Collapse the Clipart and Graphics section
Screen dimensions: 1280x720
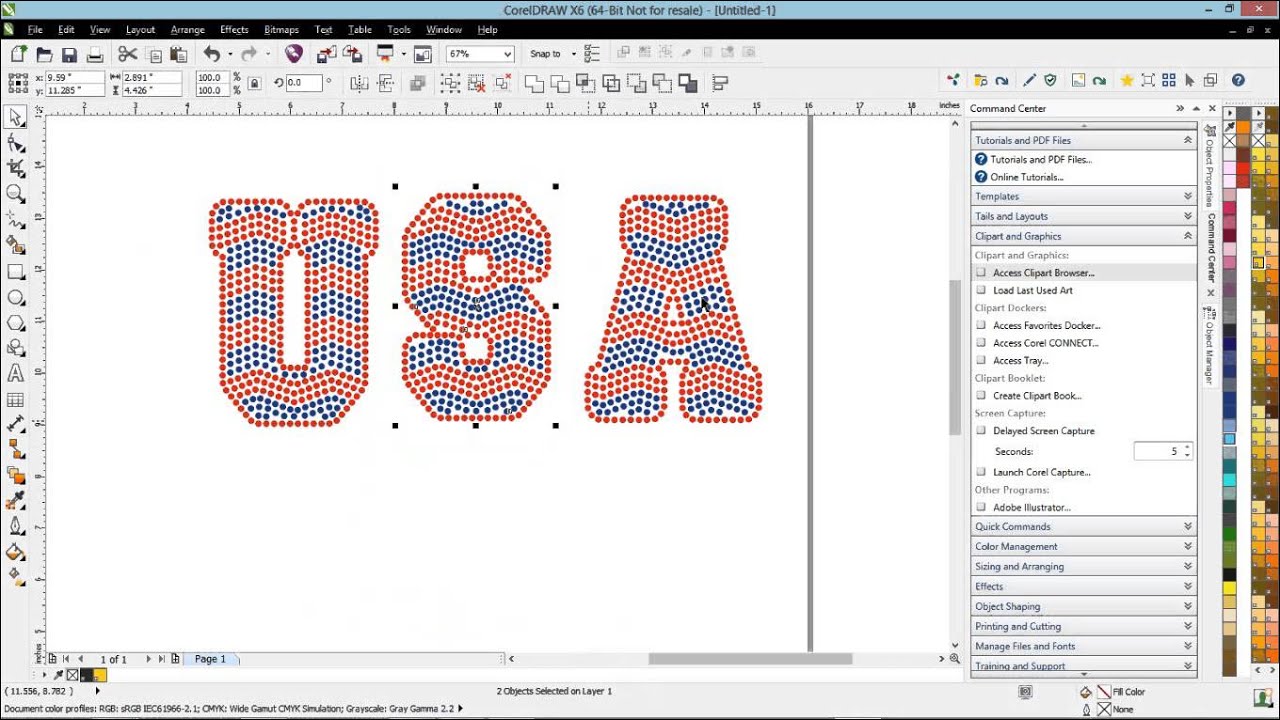point(1188,236)
